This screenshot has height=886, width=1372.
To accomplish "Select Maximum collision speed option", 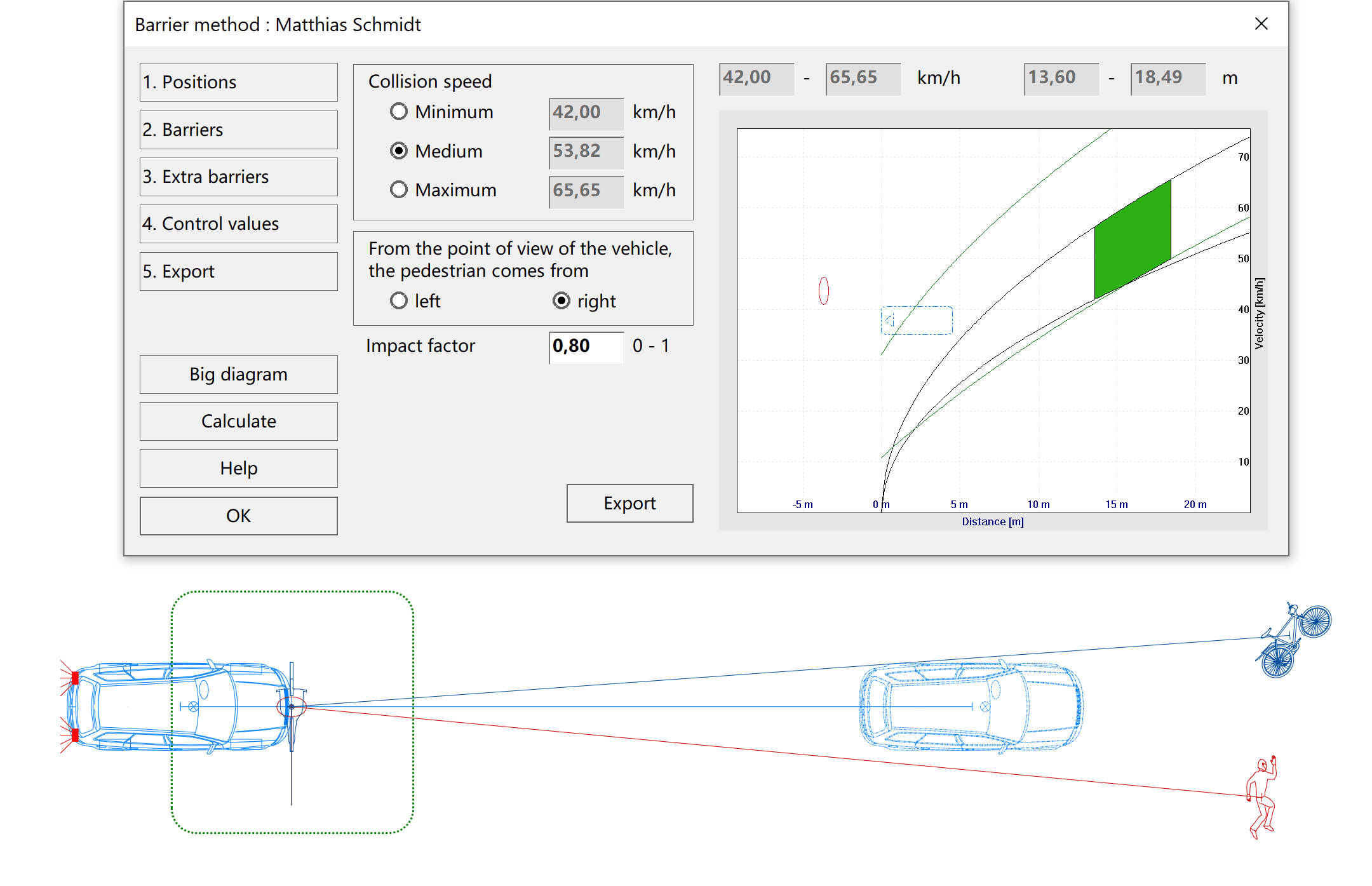I will coord(399,190).
